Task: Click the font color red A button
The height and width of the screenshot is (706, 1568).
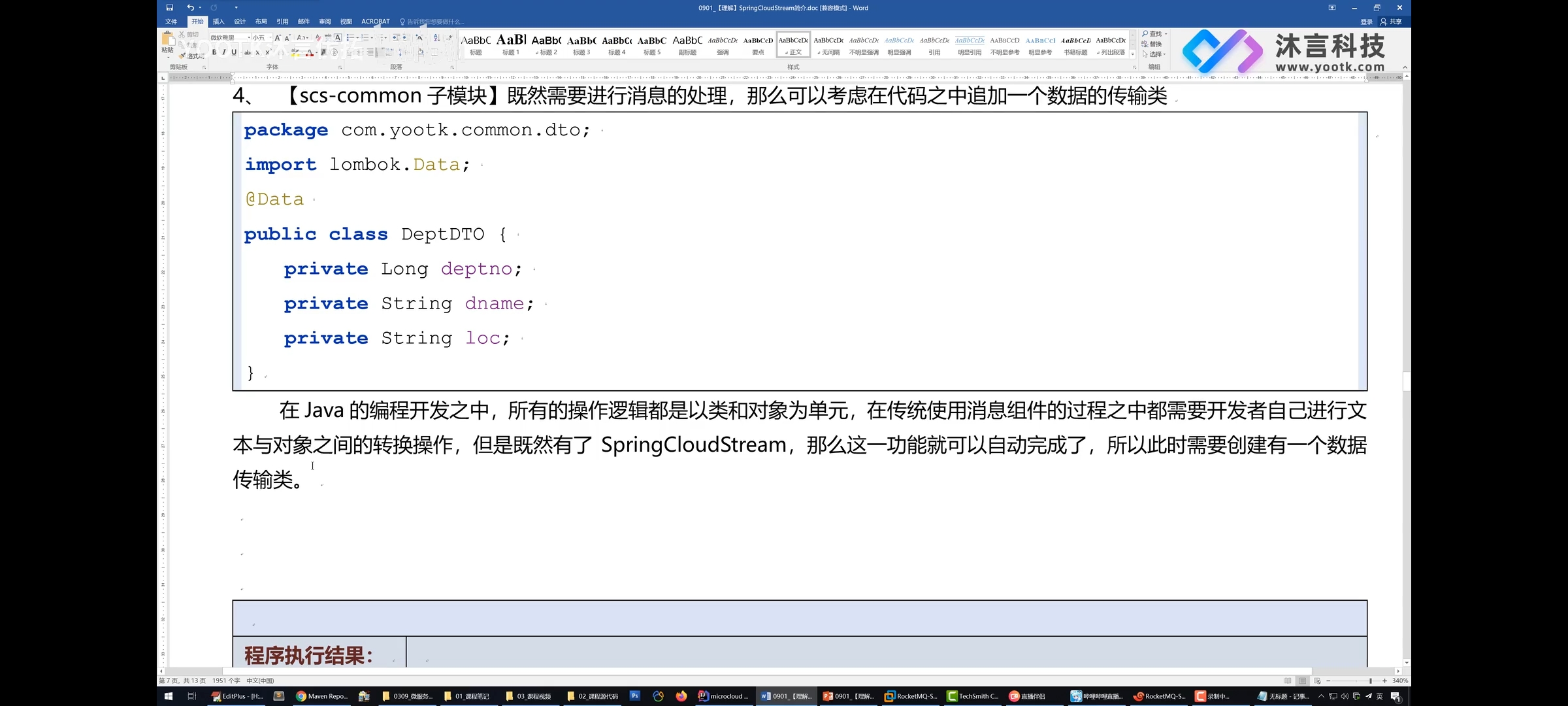Action: (310, 52)
